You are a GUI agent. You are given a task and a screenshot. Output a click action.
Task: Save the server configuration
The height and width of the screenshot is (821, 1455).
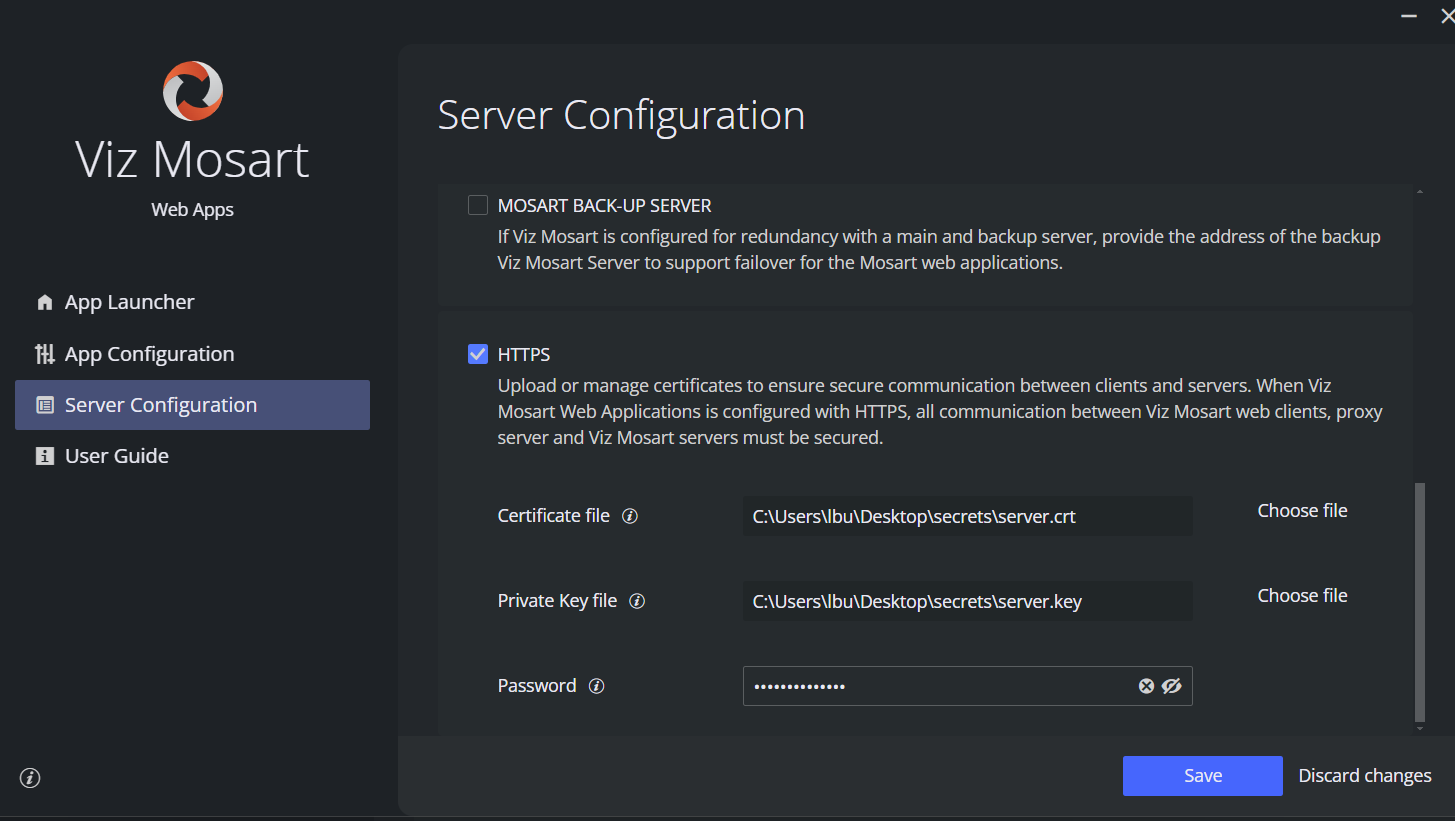pos(1203,776)
